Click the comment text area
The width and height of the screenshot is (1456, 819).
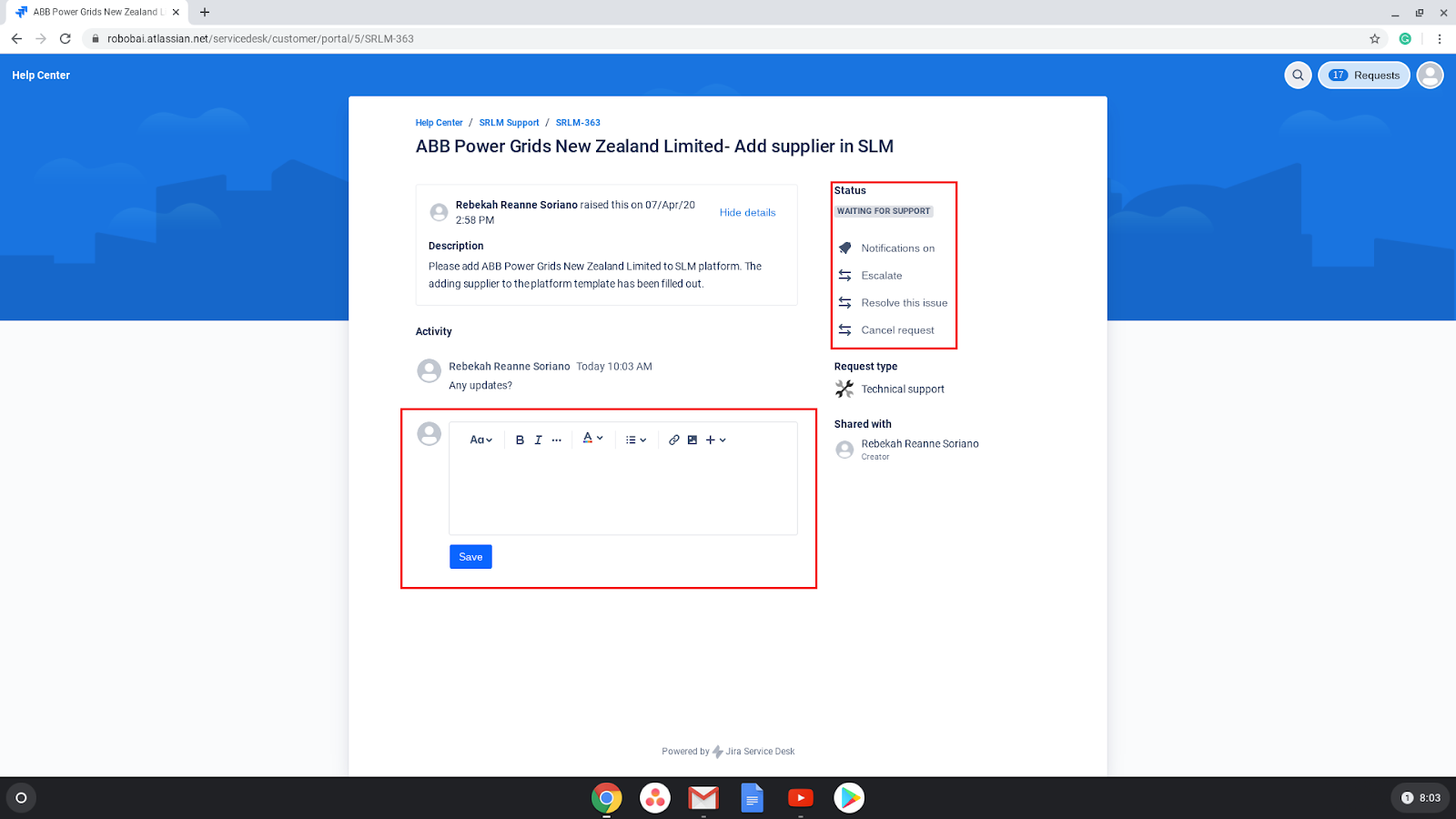[623, 495]
